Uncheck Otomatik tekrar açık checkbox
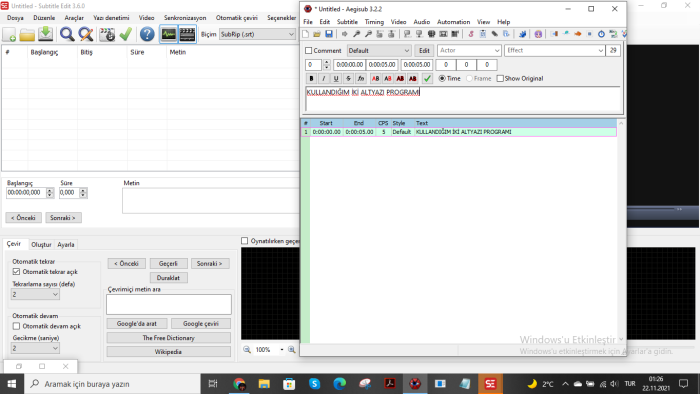This screenshot has height=394, width=700. [x=17, y=272]
